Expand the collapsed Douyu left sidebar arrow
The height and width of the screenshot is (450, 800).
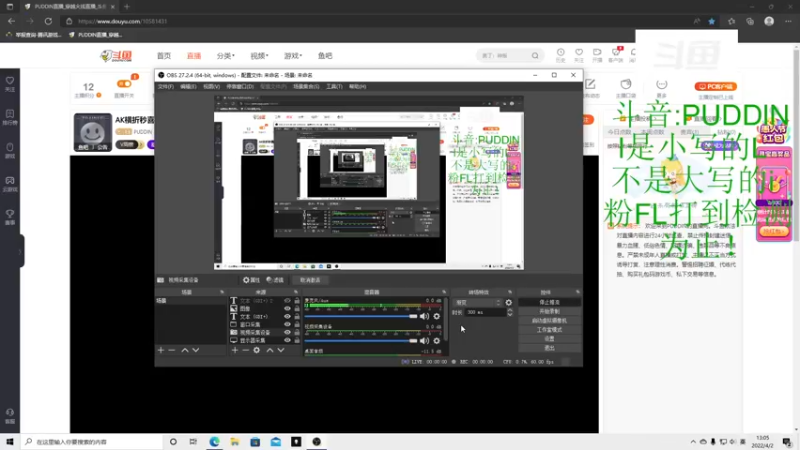[20, 251]
